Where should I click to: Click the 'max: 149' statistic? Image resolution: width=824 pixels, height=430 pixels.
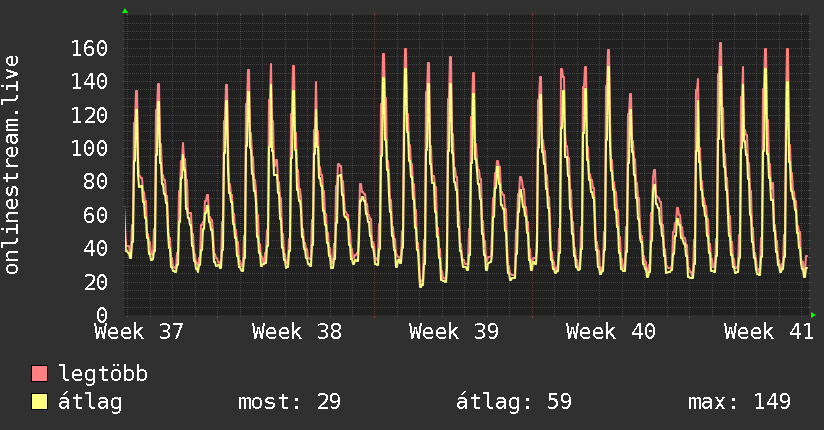739,402
